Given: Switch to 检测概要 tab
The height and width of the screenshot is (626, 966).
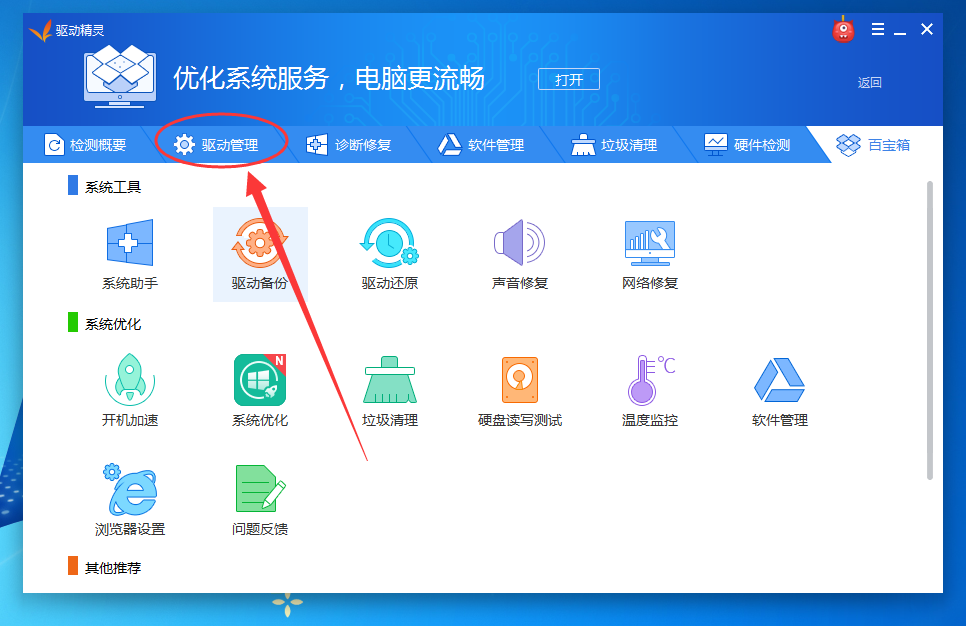Looking at the screenshot, I should [x=86, y=145].
